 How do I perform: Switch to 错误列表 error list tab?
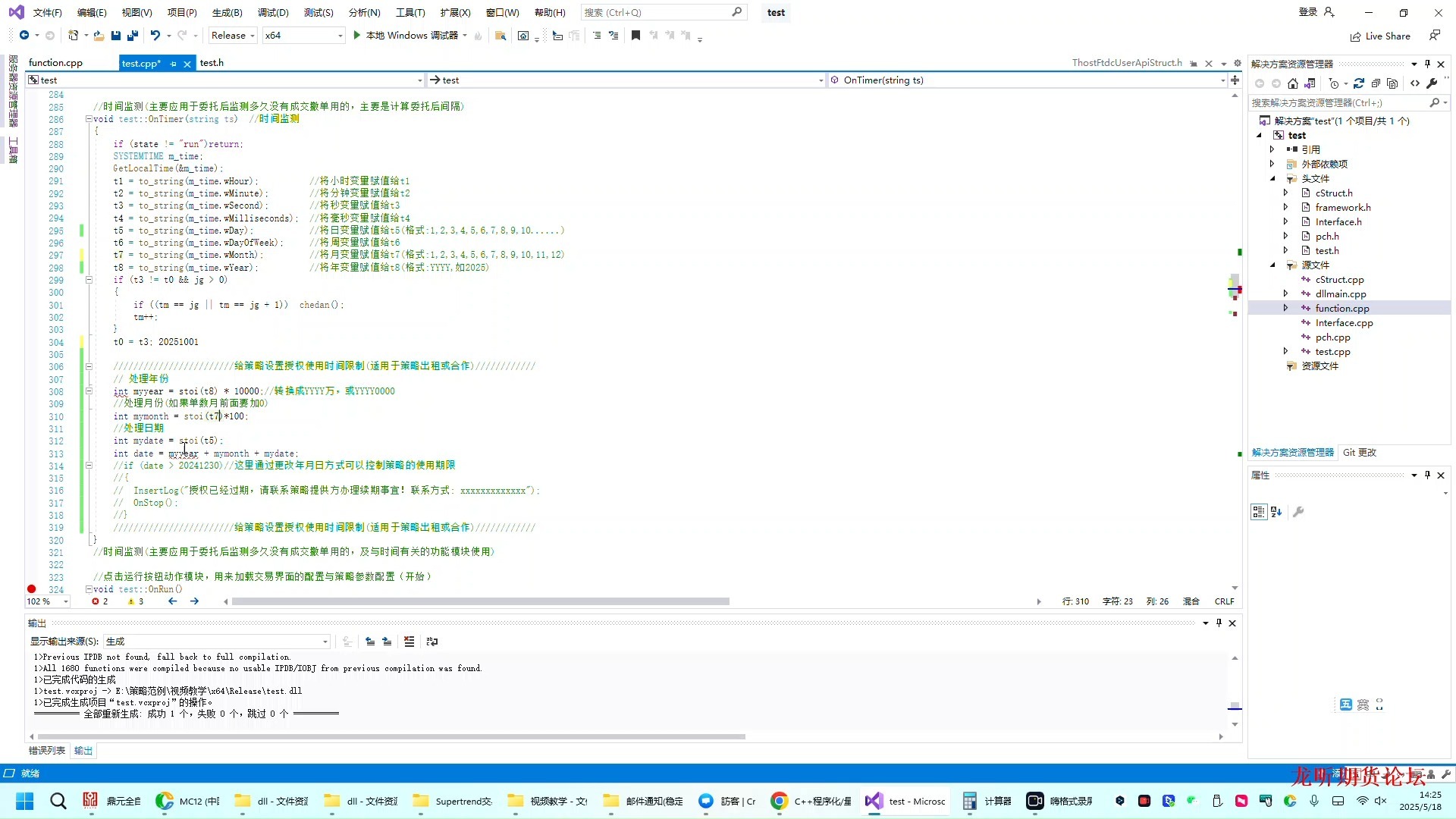click(x=47, y=751)
